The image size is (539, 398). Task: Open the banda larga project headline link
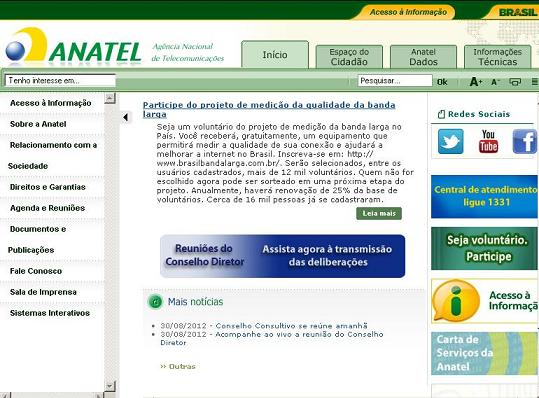269,109
